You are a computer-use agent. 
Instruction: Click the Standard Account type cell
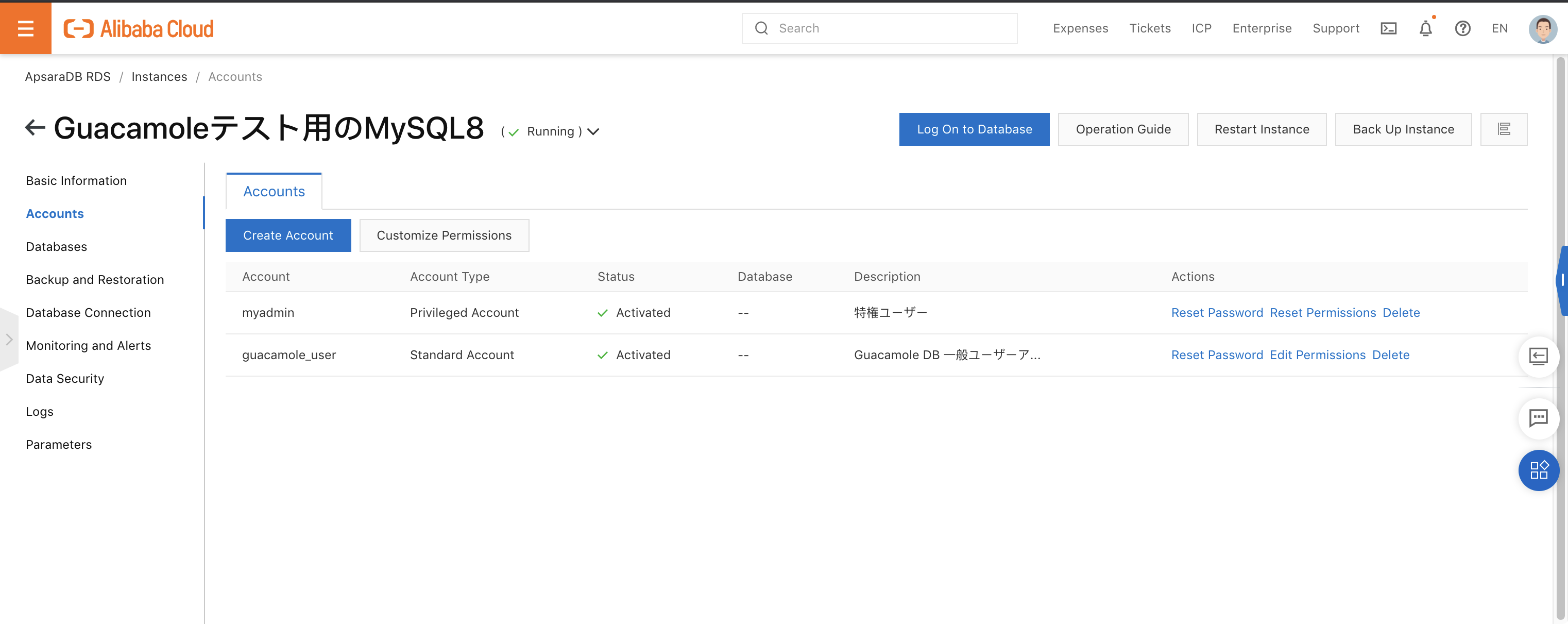[462, 355]
